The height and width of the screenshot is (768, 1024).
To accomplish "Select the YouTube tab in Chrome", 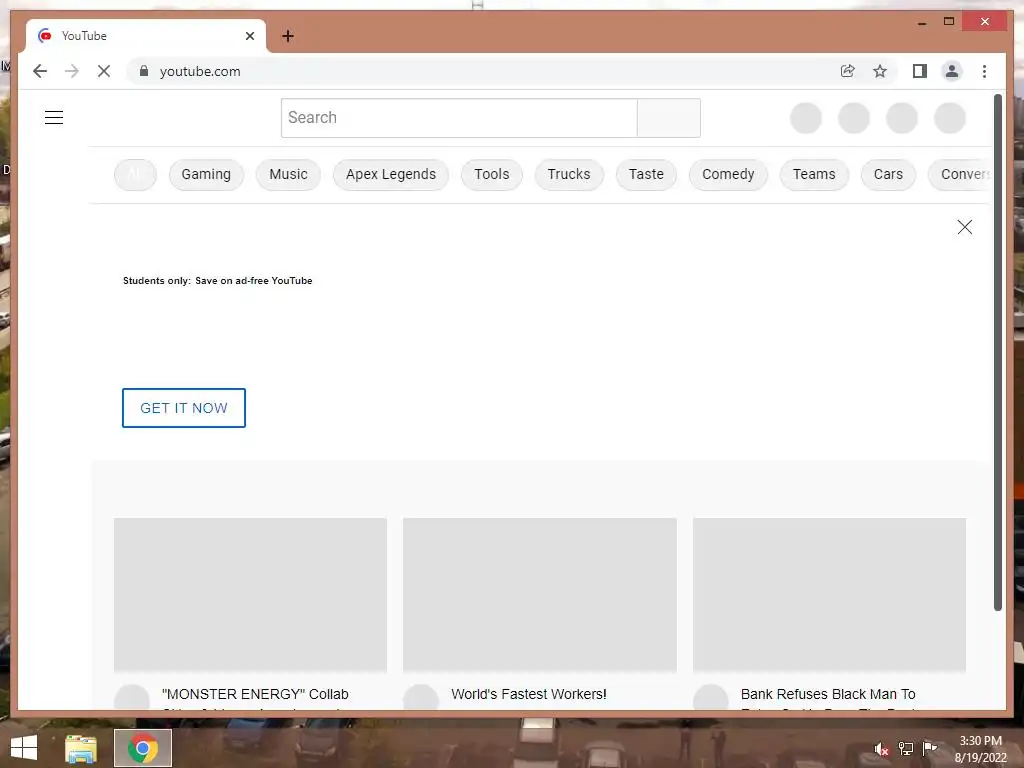I will pyautogui.click(x=146, y=36).
